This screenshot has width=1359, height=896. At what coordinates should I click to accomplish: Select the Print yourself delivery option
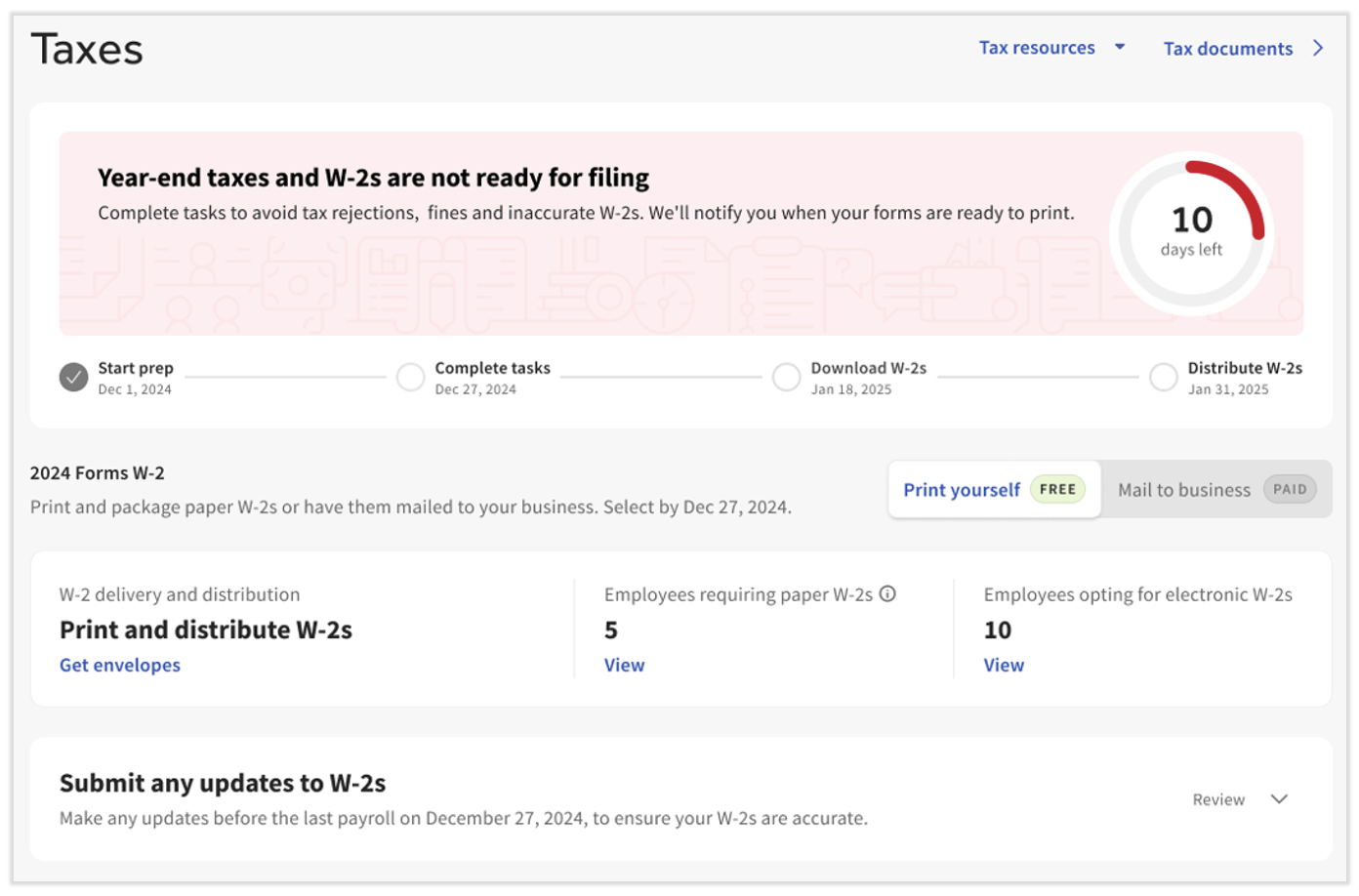pyautogui.click(x=962, y=489)
